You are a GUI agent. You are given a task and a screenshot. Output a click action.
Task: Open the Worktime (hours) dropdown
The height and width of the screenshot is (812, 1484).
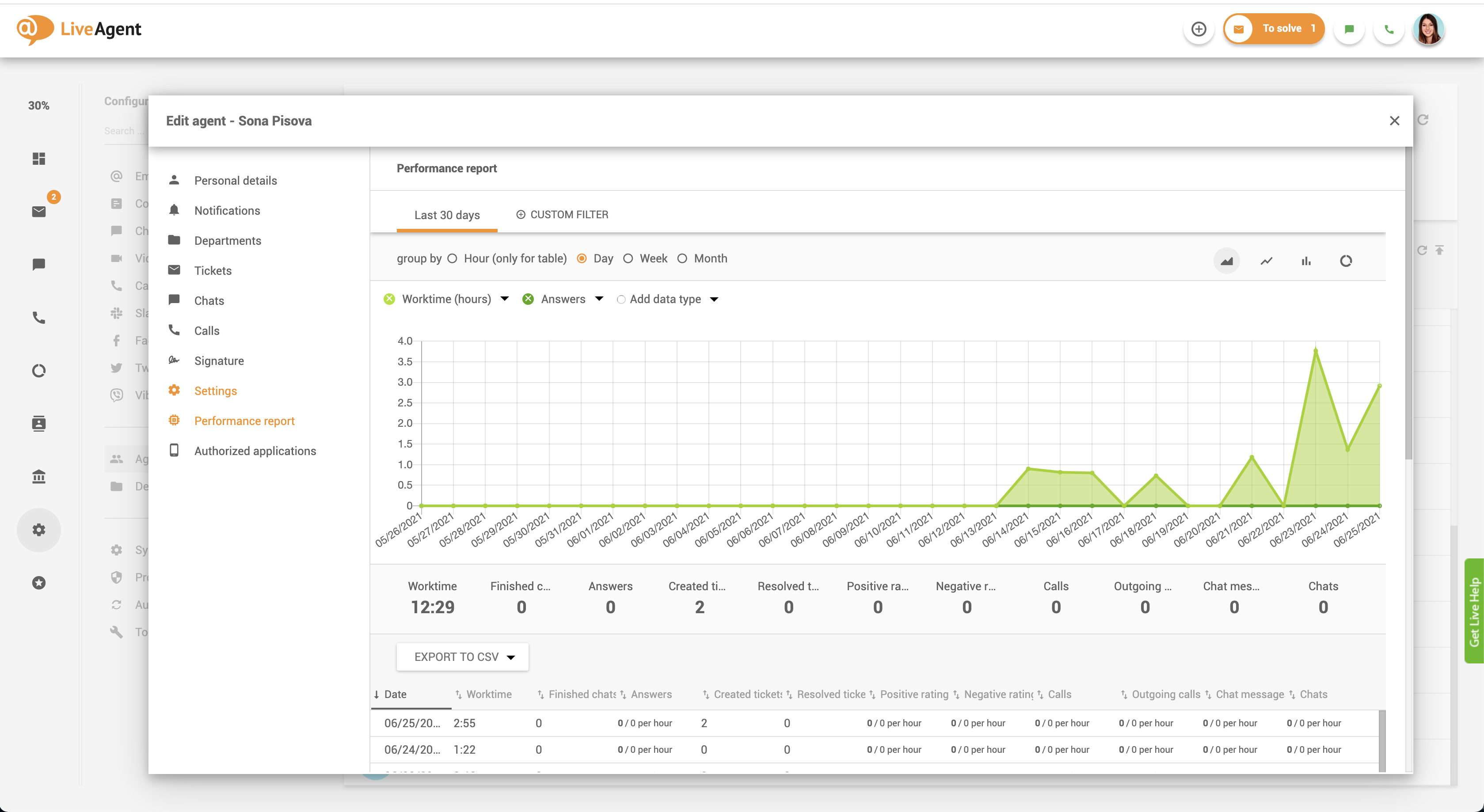(505, 299)
